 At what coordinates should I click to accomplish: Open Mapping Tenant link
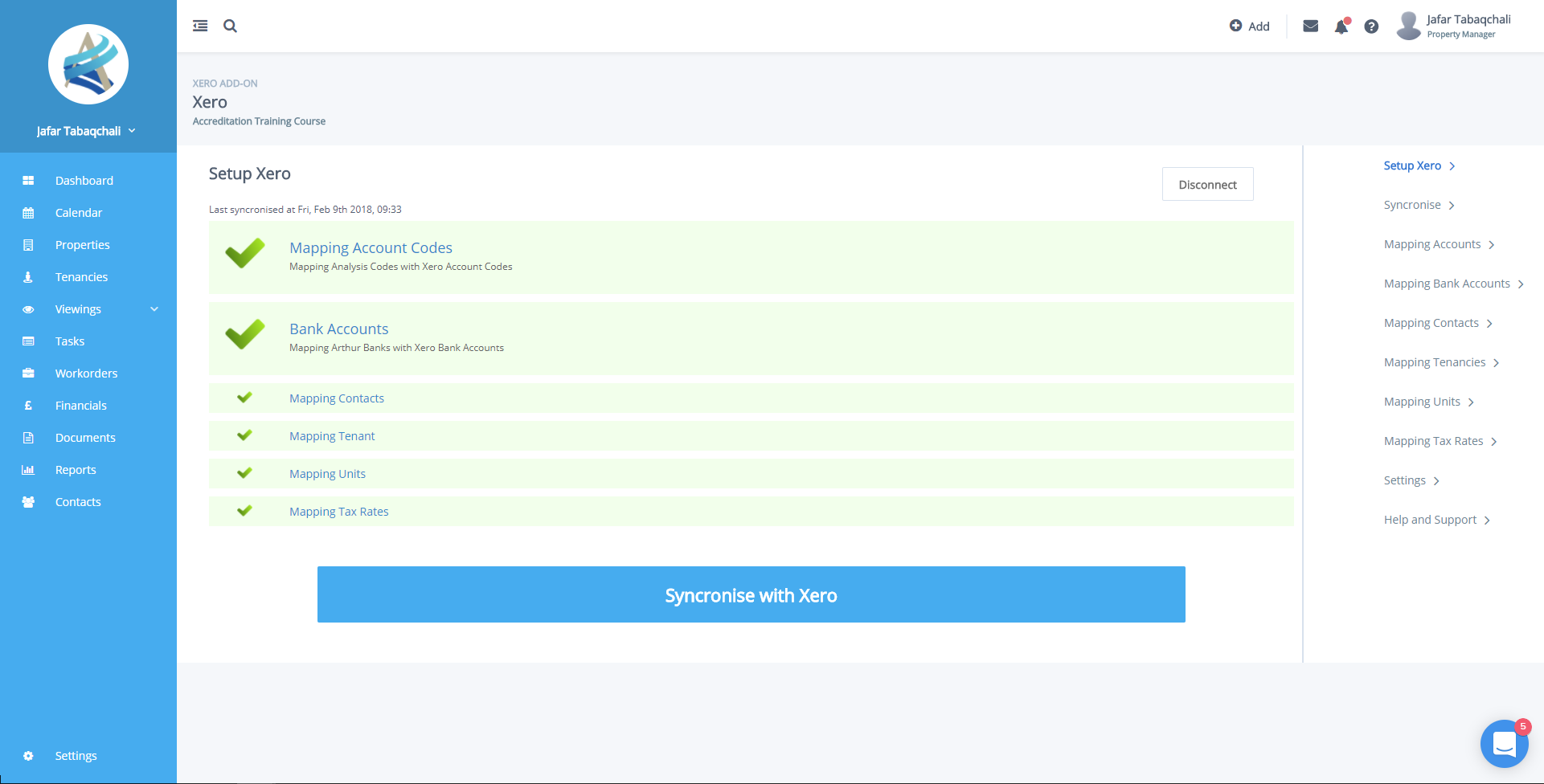pos(332,436)
